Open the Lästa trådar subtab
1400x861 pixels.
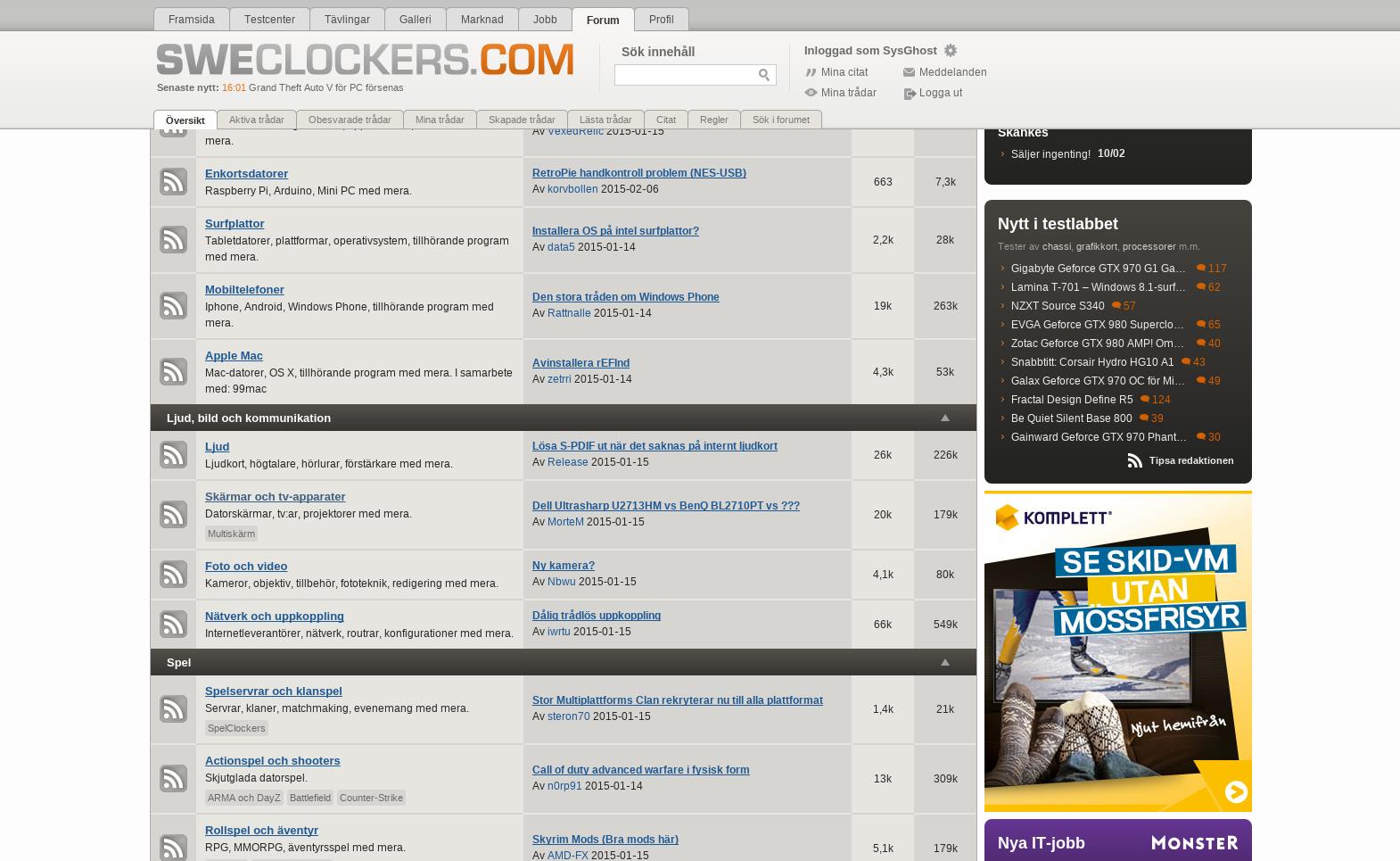(x=605, y=120)
